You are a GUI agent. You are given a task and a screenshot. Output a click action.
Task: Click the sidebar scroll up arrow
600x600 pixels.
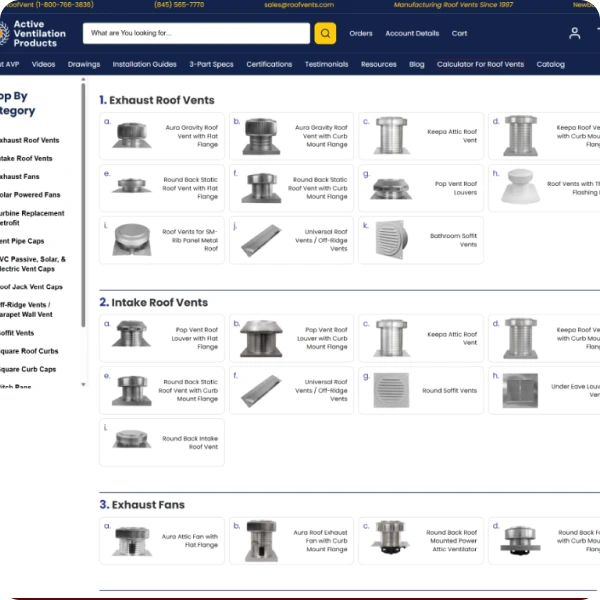click(x=83, y=80)
